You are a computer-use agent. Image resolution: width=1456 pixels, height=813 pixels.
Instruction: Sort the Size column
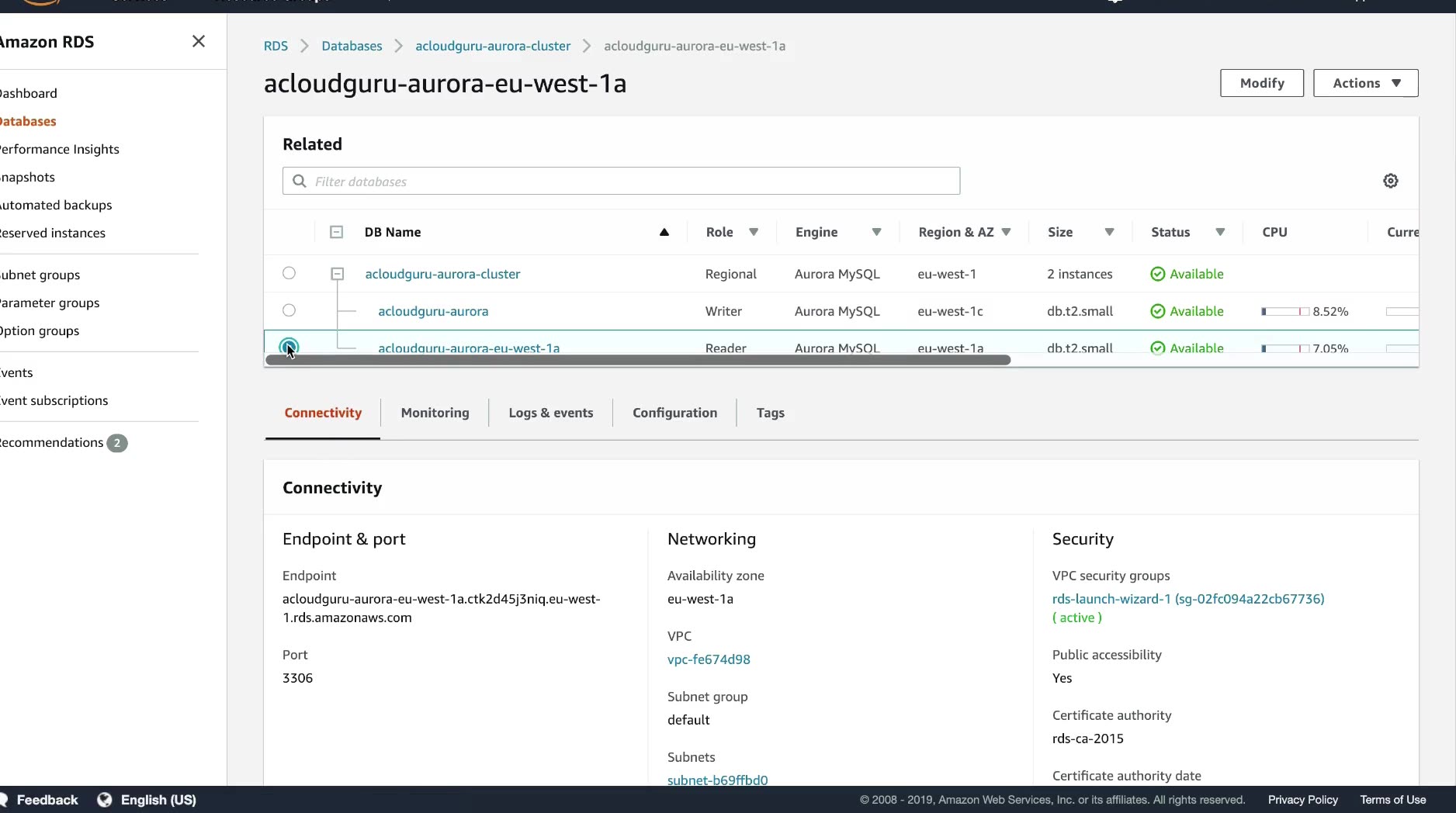pyautogui.click(x=1109, y=232)
